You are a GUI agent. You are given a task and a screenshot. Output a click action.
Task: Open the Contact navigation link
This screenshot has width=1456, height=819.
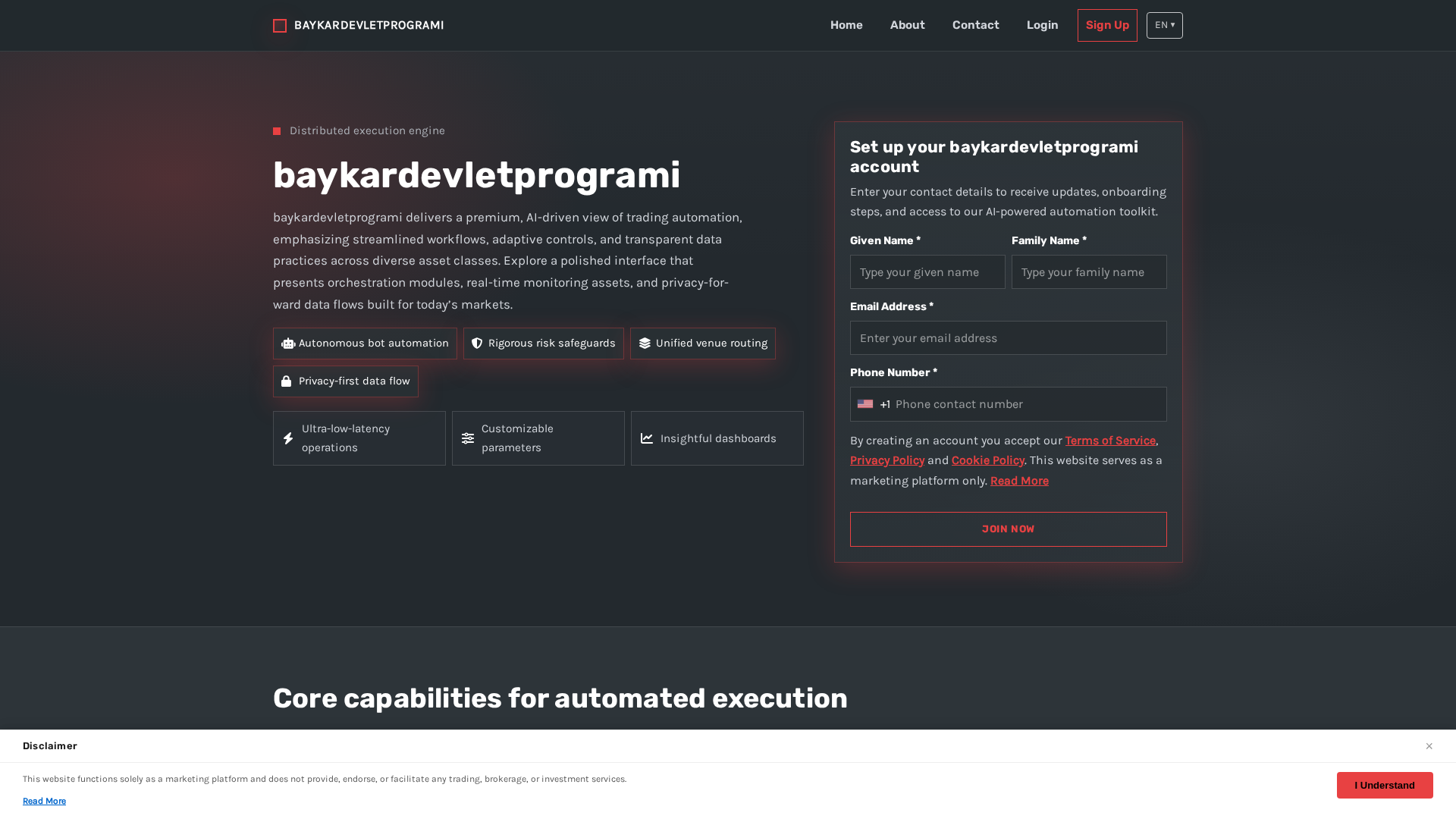976,25
